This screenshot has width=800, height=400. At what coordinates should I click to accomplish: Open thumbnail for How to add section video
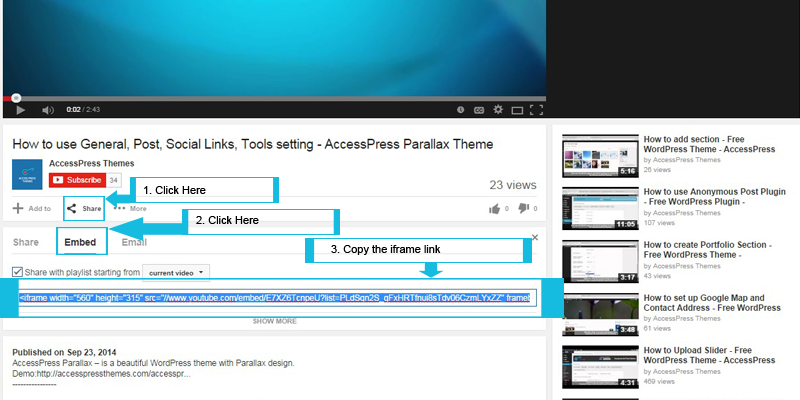click(x=600, y=156)
